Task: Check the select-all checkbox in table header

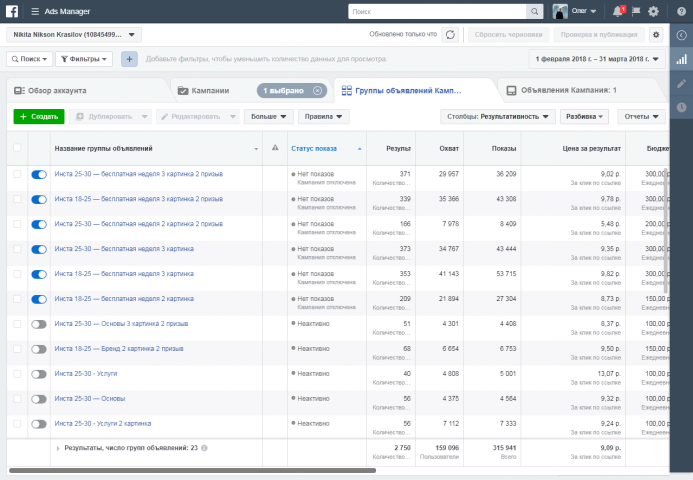Action: [x=17, y=148]
